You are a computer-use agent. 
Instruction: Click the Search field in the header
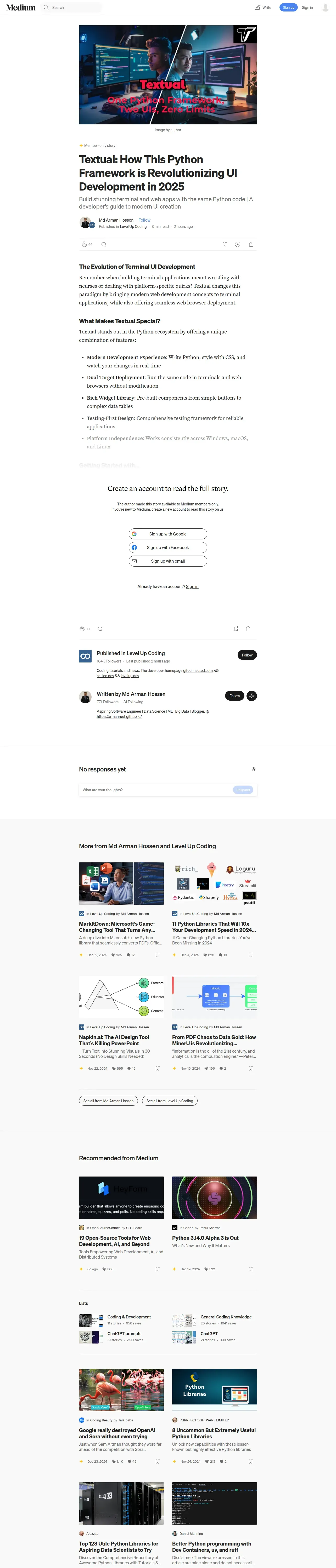click(72, 7)
